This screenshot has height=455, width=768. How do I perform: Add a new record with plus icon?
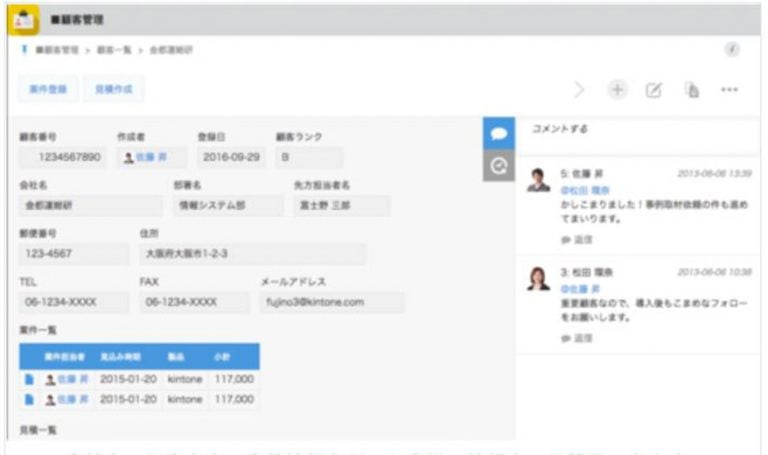pyautogui.click(x=617, y=90)
